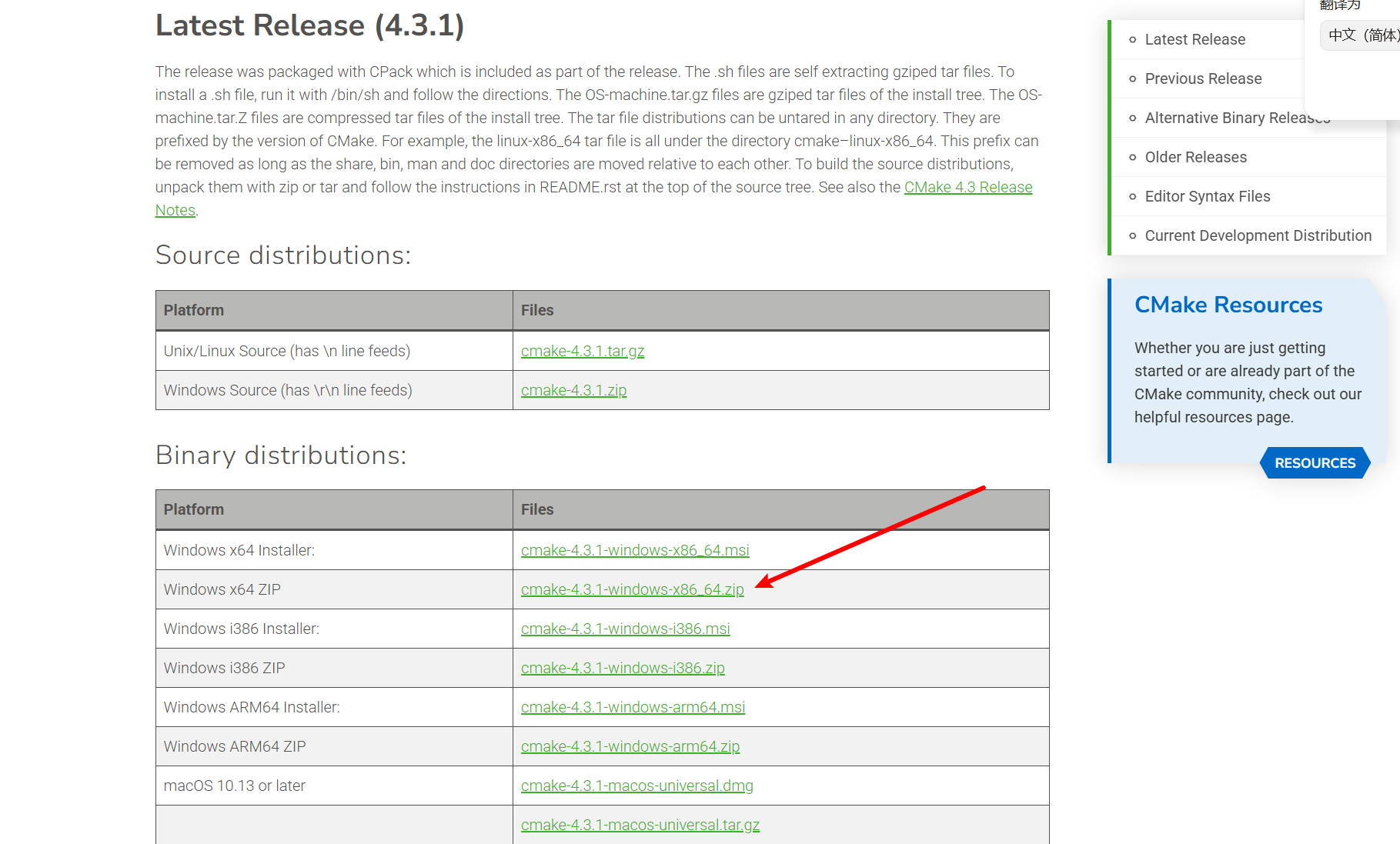1400x844 pixels.
Task: Select the Windows ARM64 Installer cell
Action: click(334, 707)
